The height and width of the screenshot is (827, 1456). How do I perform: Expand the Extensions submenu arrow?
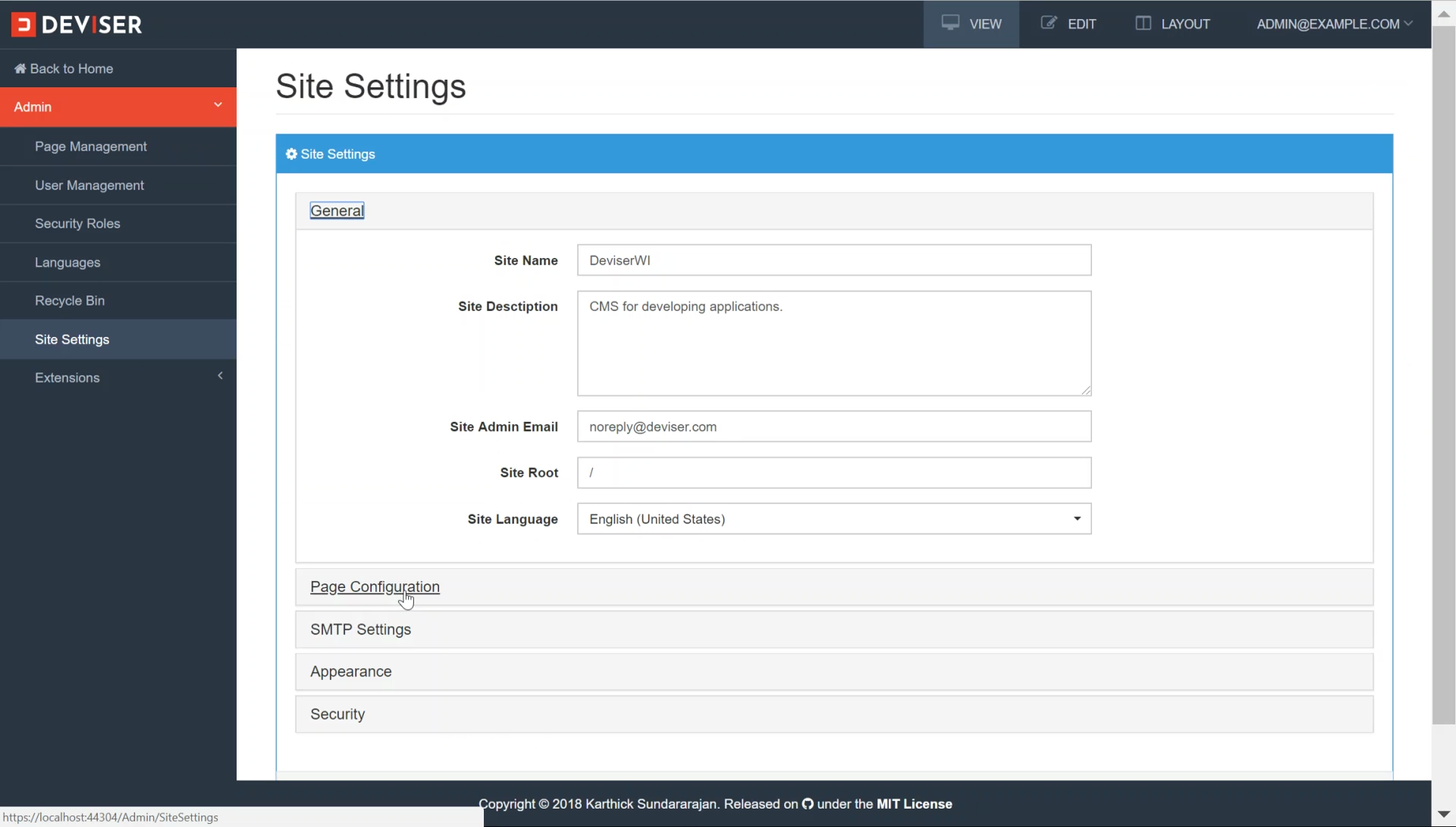(x=220, y=376)
